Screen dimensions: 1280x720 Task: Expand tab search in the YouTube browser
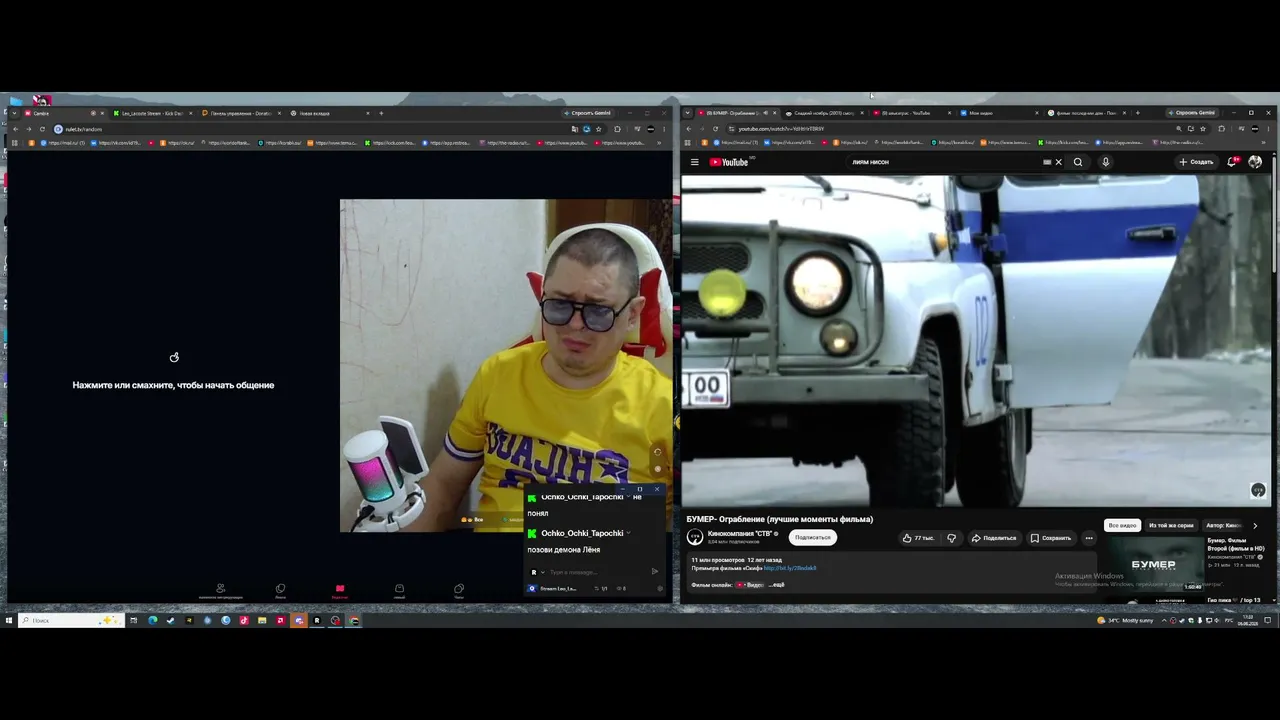pos(688,113)
